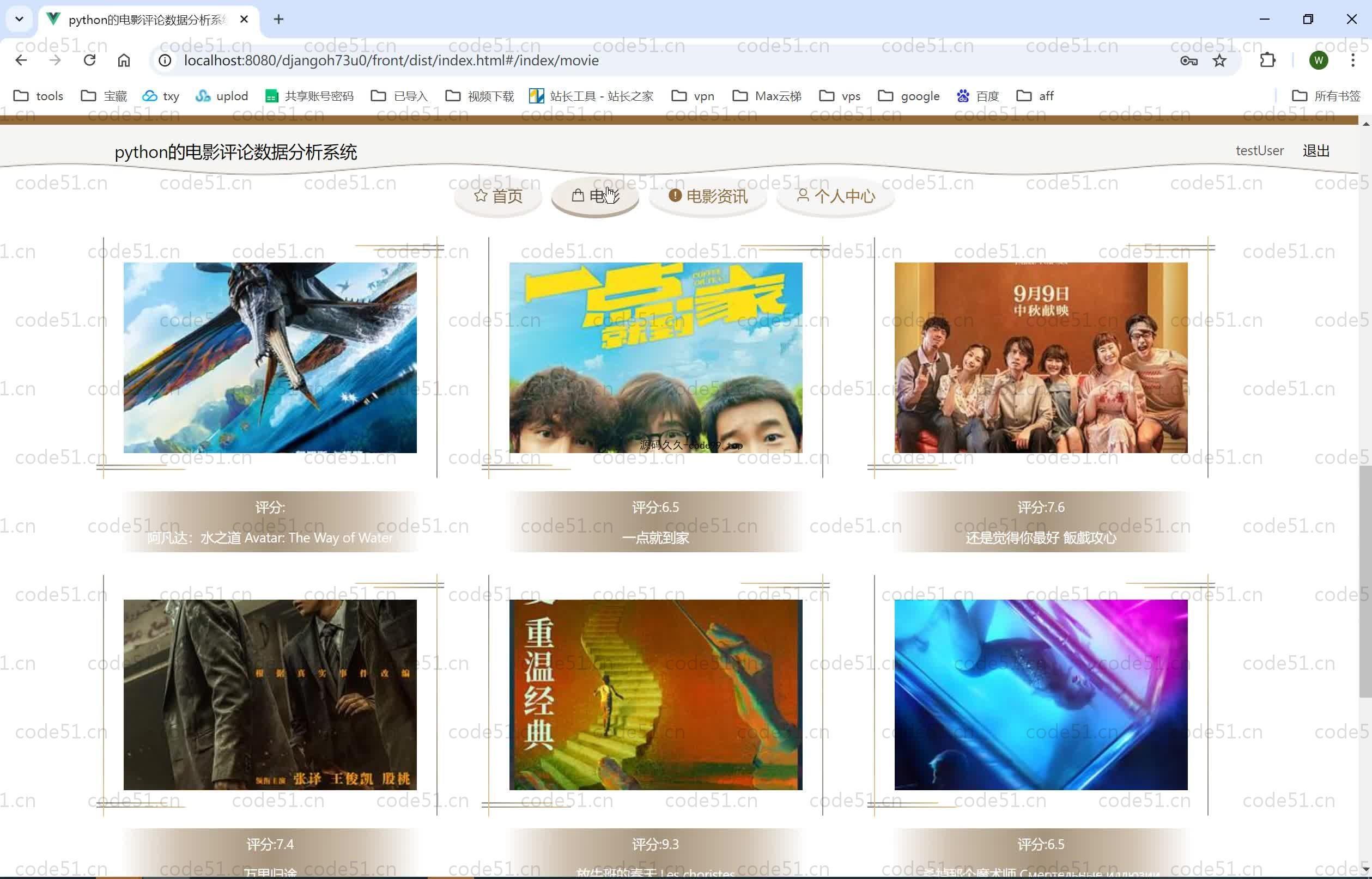This screenshot has width=1372, height=879.
Task: Open the browser extensions puzzle icon
Action: tap(1267, 60)
